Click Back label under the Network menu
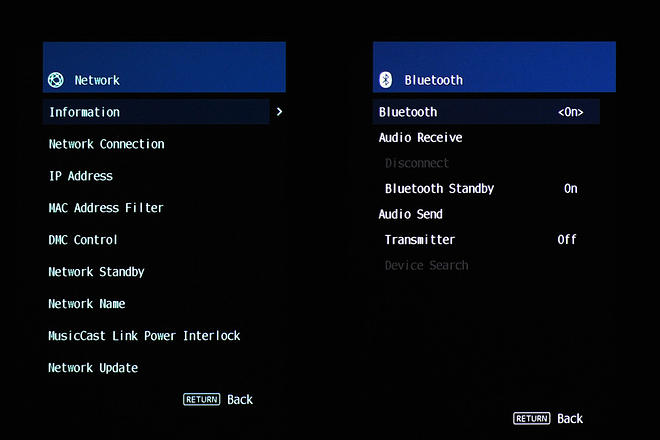The width and height of the screenshot is (660, 440). (240, 399)
